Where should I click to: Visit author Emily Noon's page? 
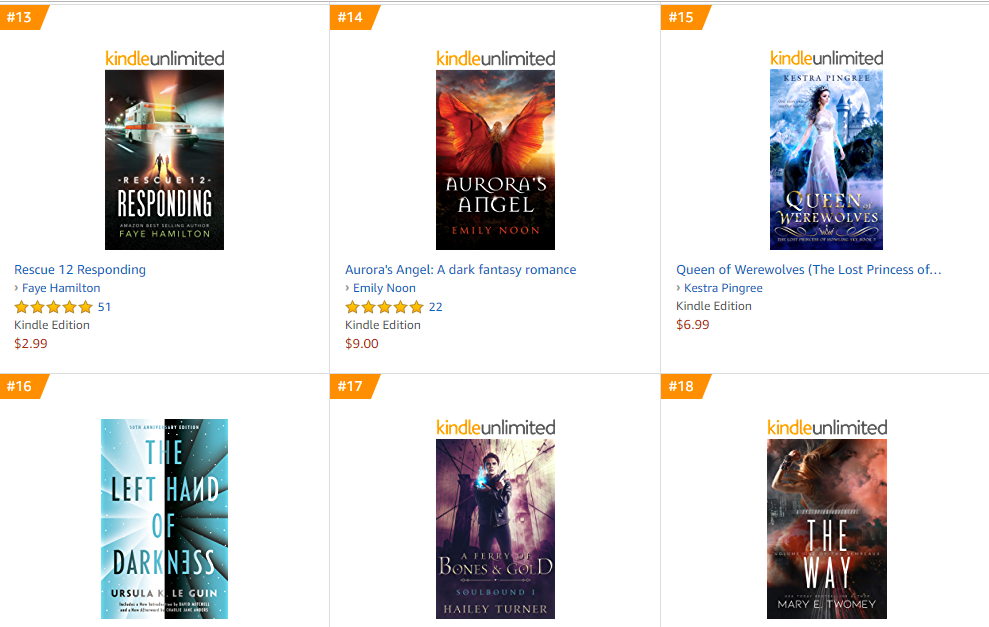point(384,288)
